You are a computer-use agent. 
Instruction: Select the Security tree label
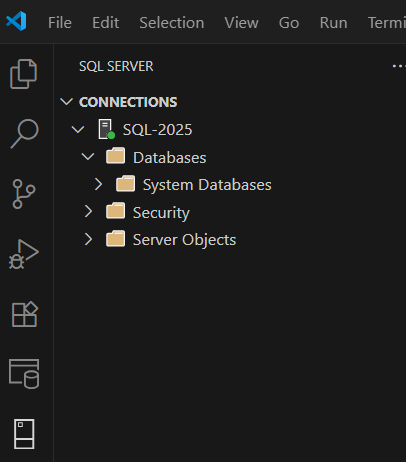161,213
